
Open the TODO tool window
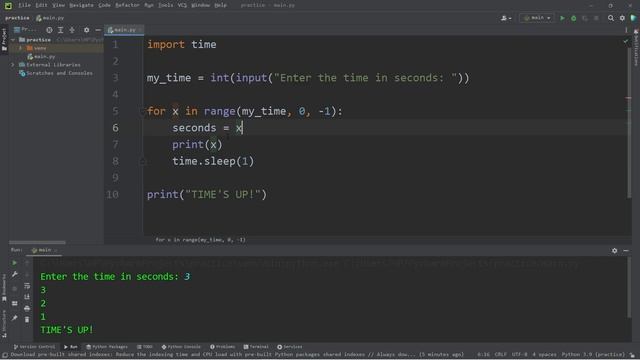click(x=145, y=347)
